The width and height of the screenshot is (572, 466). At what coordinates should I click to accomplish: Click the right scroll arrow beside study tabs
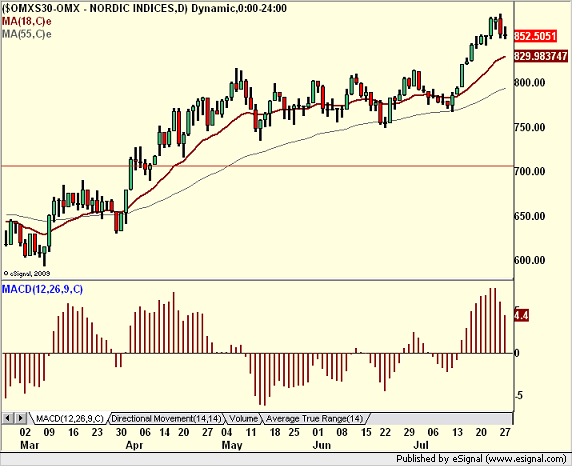[21, 418]
